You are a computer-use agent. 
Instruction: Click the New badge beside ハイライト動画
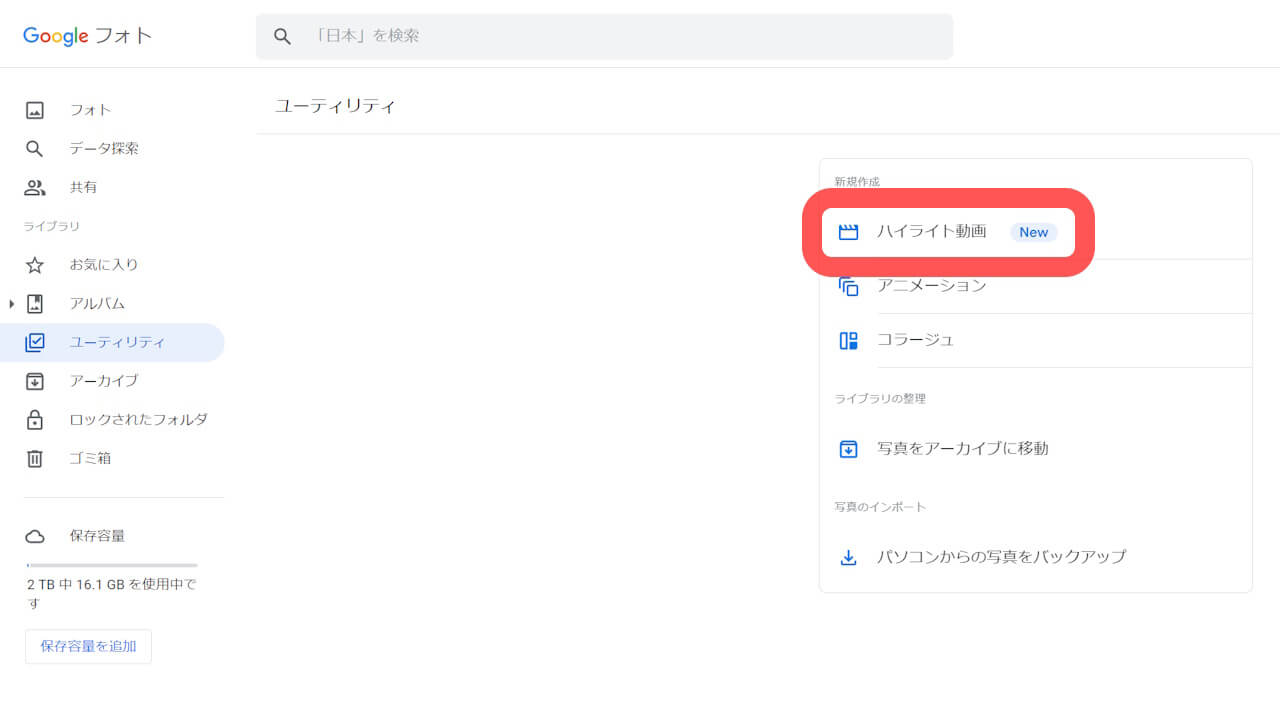tap(1033, 232)
